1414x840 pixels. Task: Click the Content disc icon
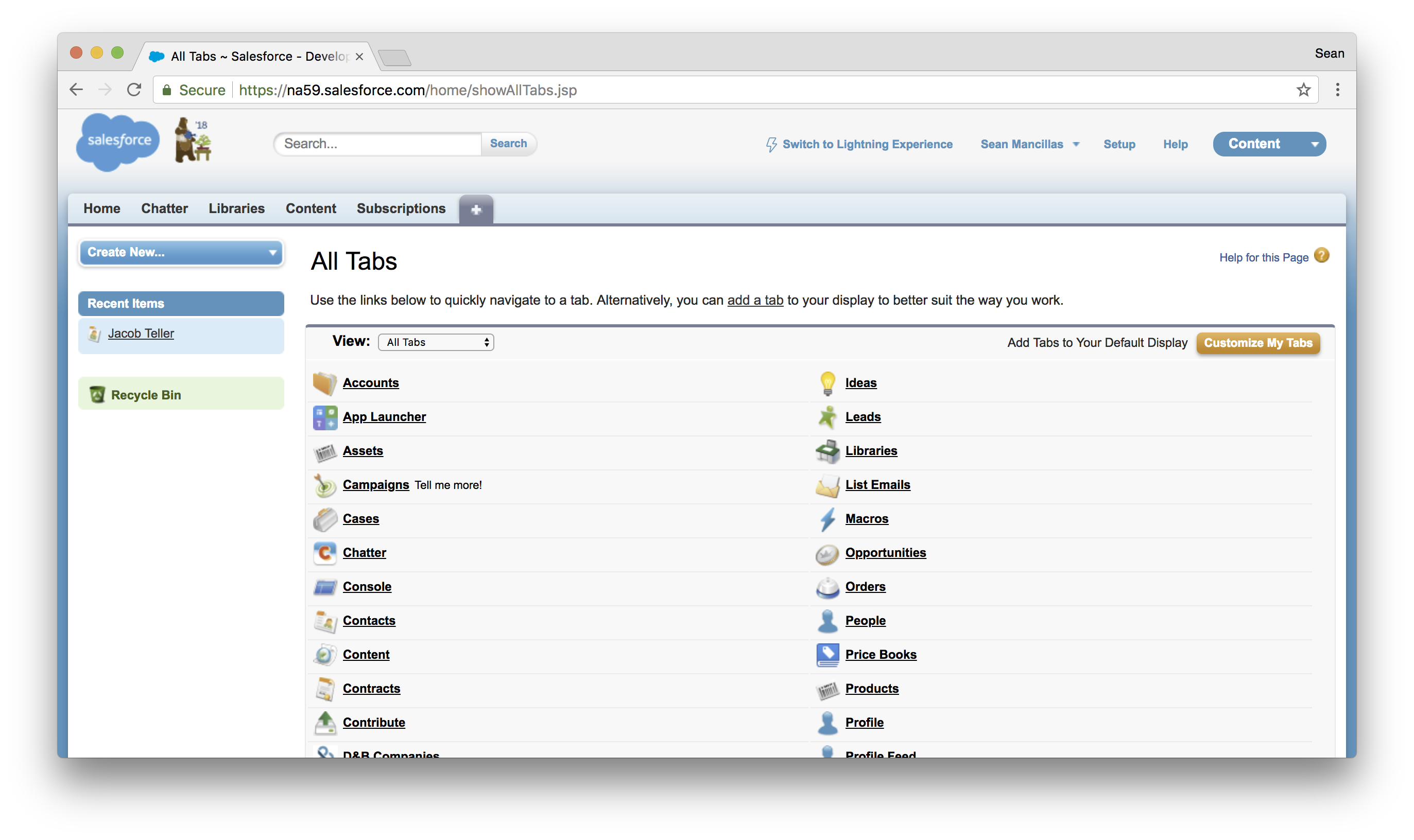point(325,655)
